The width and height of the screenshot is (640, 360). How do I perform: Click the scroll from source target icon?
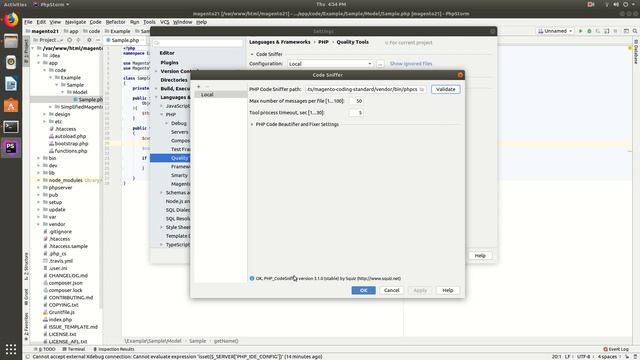(x=69, y=40)
